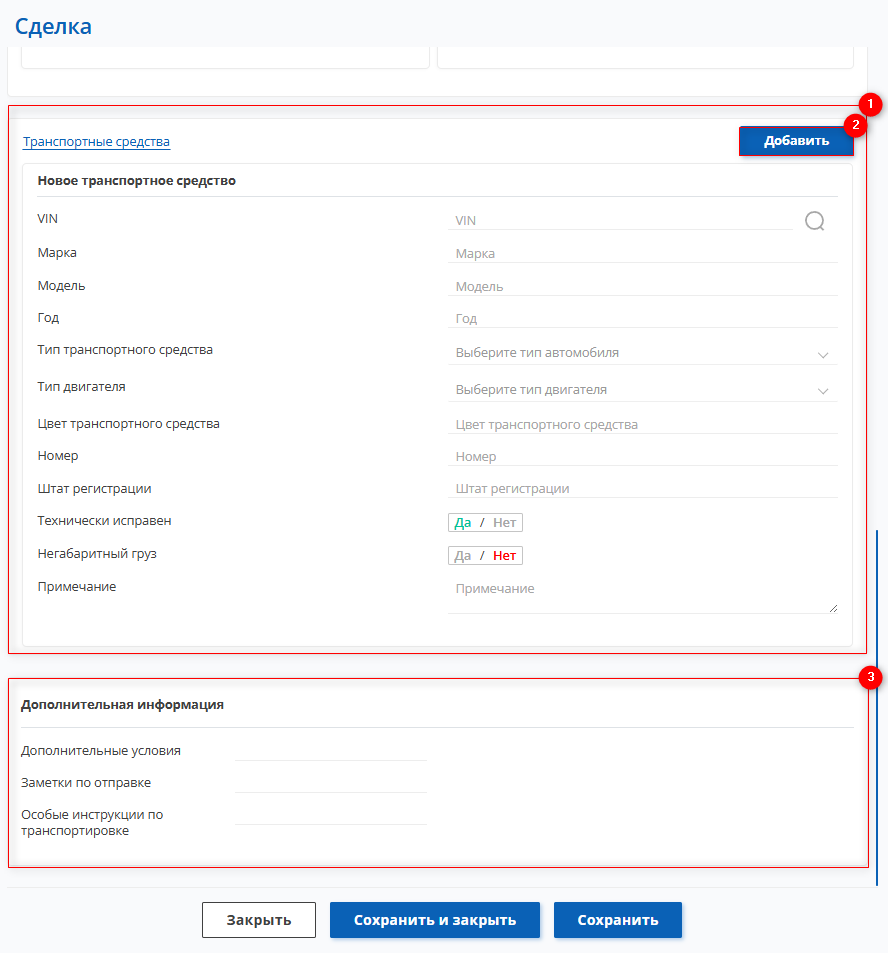Open the Транспортные средства link
The image size is (888, 953).
point(96,142)
